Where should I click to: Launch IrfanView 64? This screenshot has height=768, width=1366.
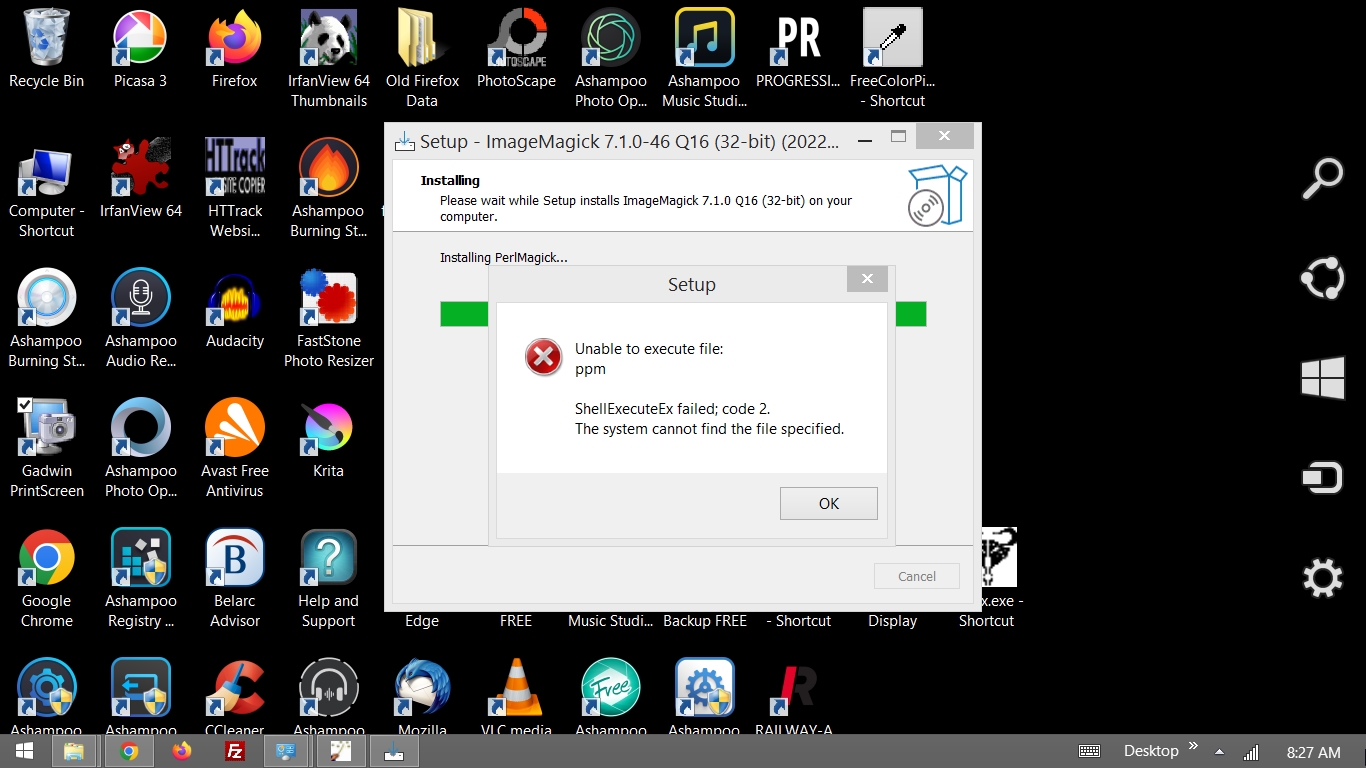click(x=139, y=167)
